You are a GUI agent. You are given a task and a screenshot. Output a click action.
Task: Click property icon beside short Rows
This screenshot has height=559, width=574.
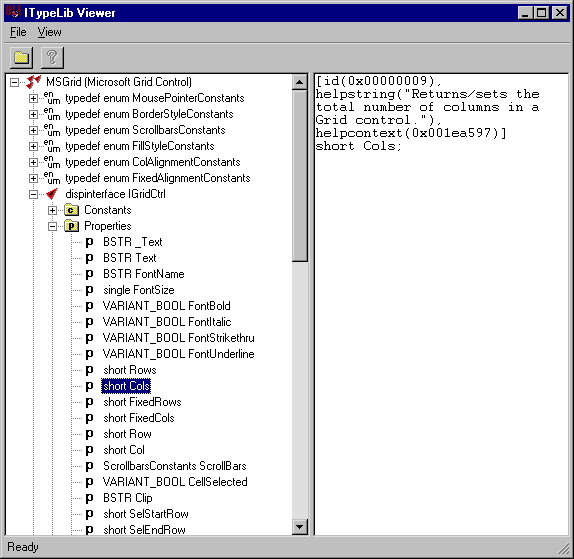click(89, 370)
